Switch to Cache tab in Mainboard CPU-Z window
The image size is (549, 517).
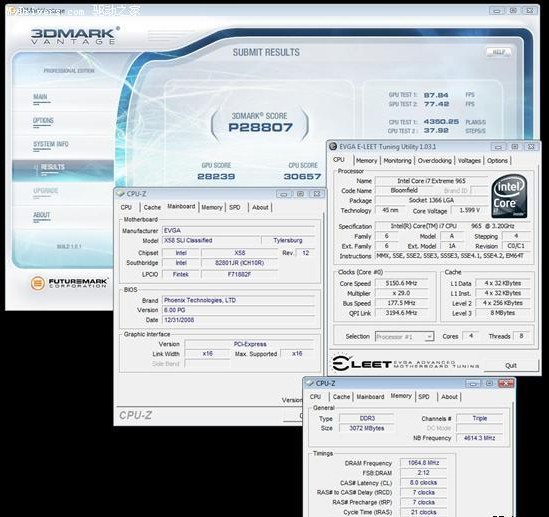(152, 207)
